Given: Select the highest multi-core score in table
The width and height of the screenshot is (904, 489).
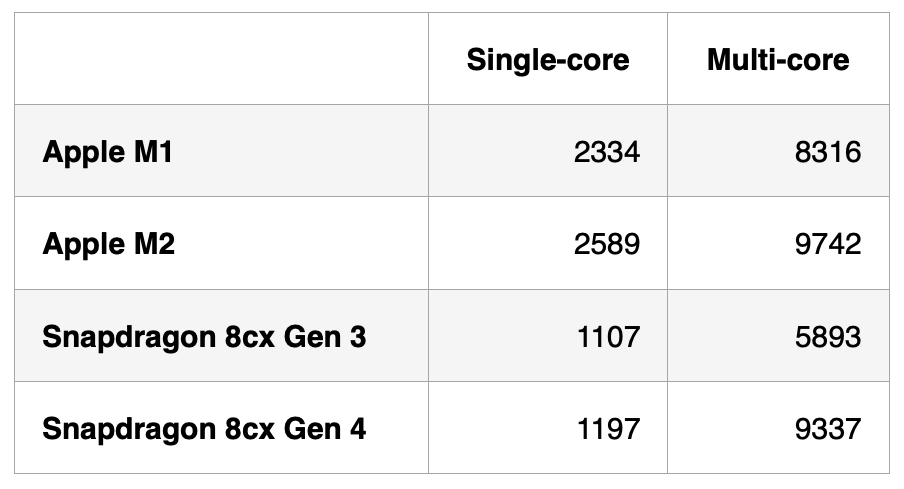Looking at the screenshot, I should (x=828, y=244).
